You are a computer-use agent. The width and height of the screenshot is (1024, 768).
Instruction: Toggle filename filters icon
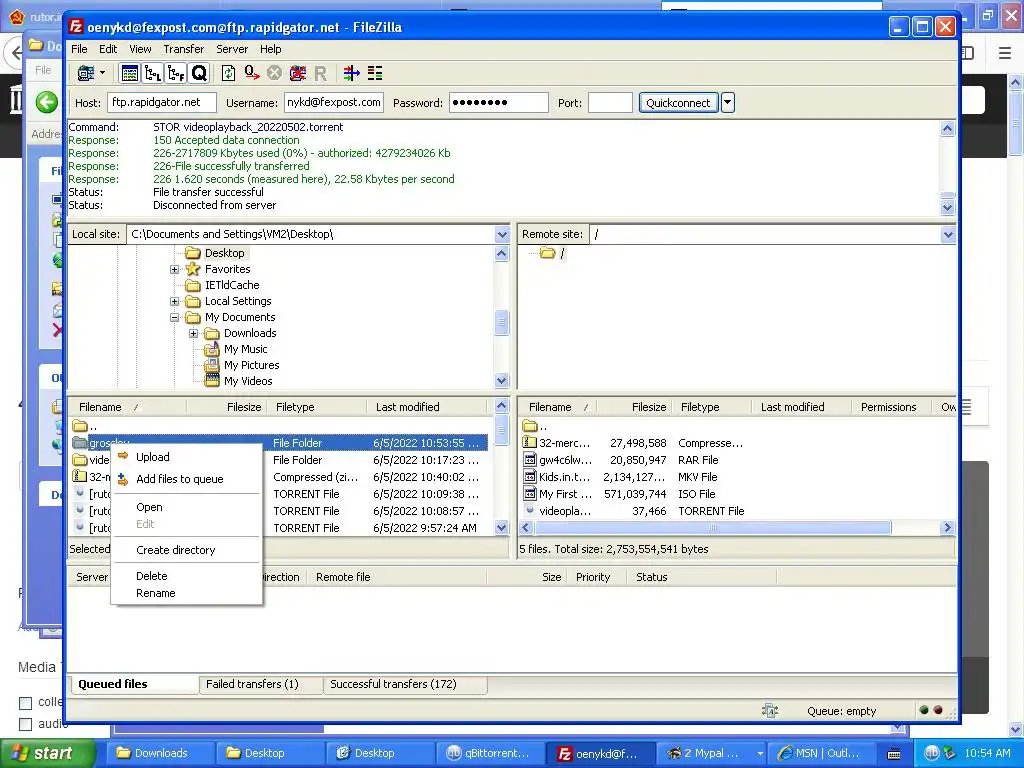point(352,73)
